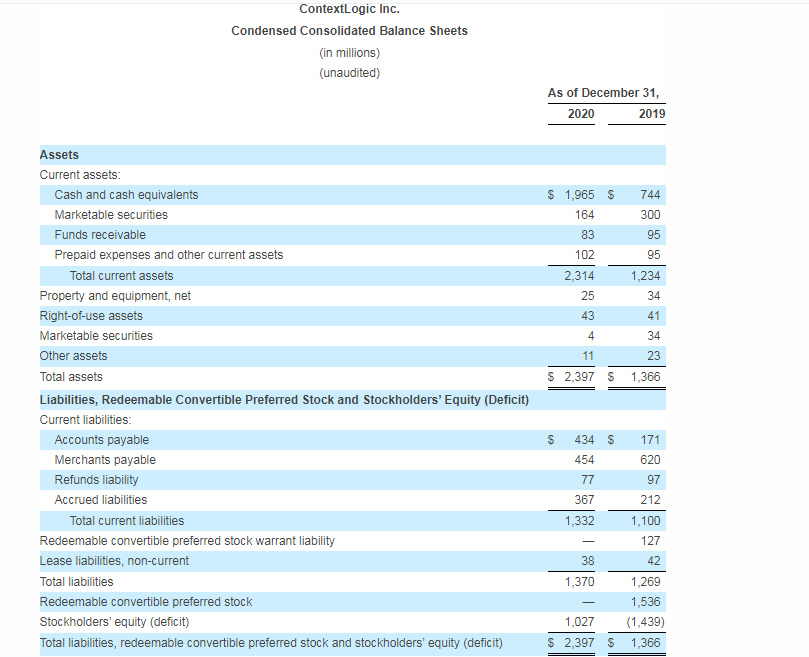Click the Merchants payable 2019 value 620

[650, 460]
